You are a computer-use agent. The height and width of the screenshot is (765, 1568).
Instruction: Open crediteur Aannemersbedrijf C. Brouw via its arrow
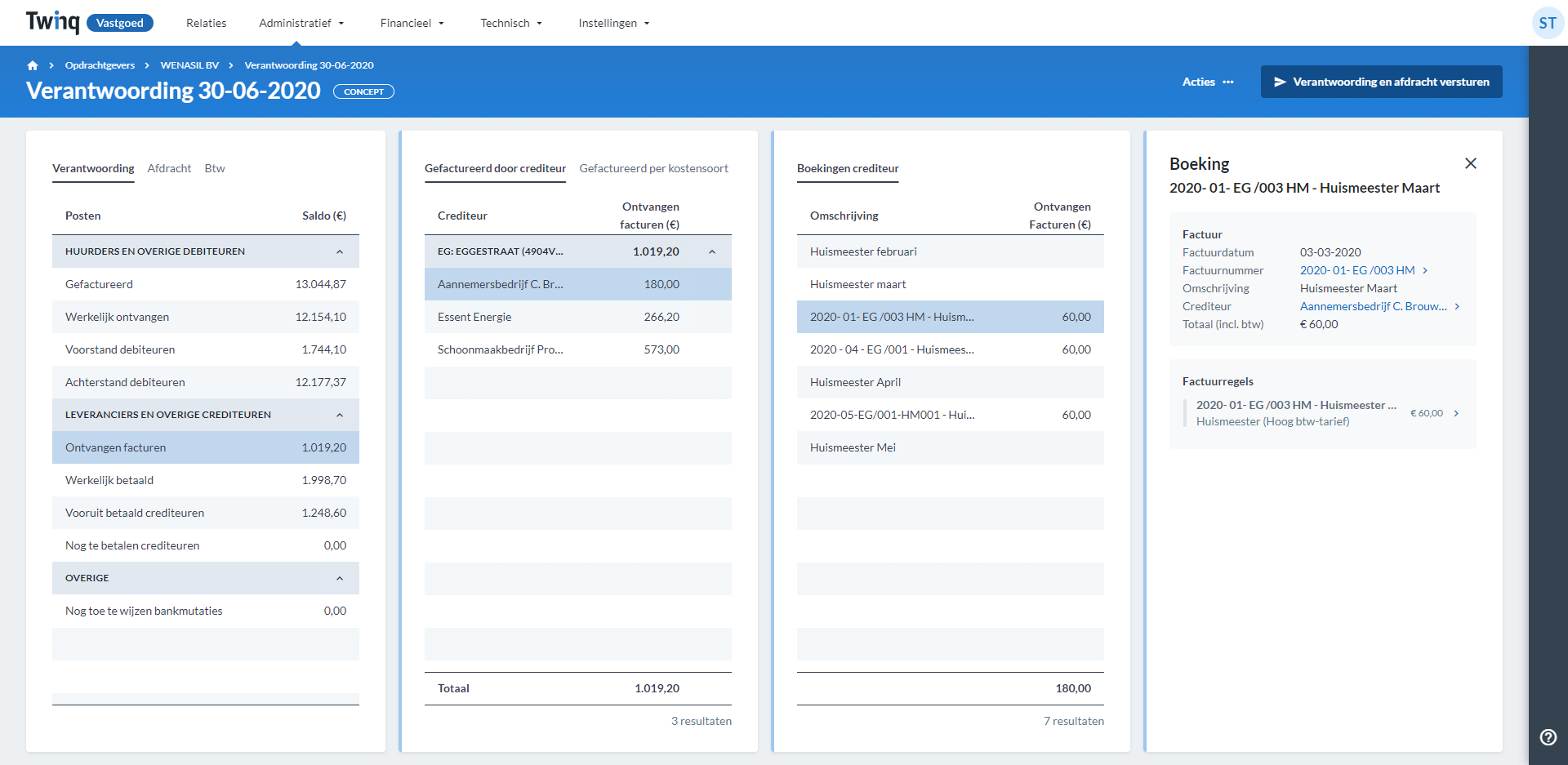pos(1458,306)
